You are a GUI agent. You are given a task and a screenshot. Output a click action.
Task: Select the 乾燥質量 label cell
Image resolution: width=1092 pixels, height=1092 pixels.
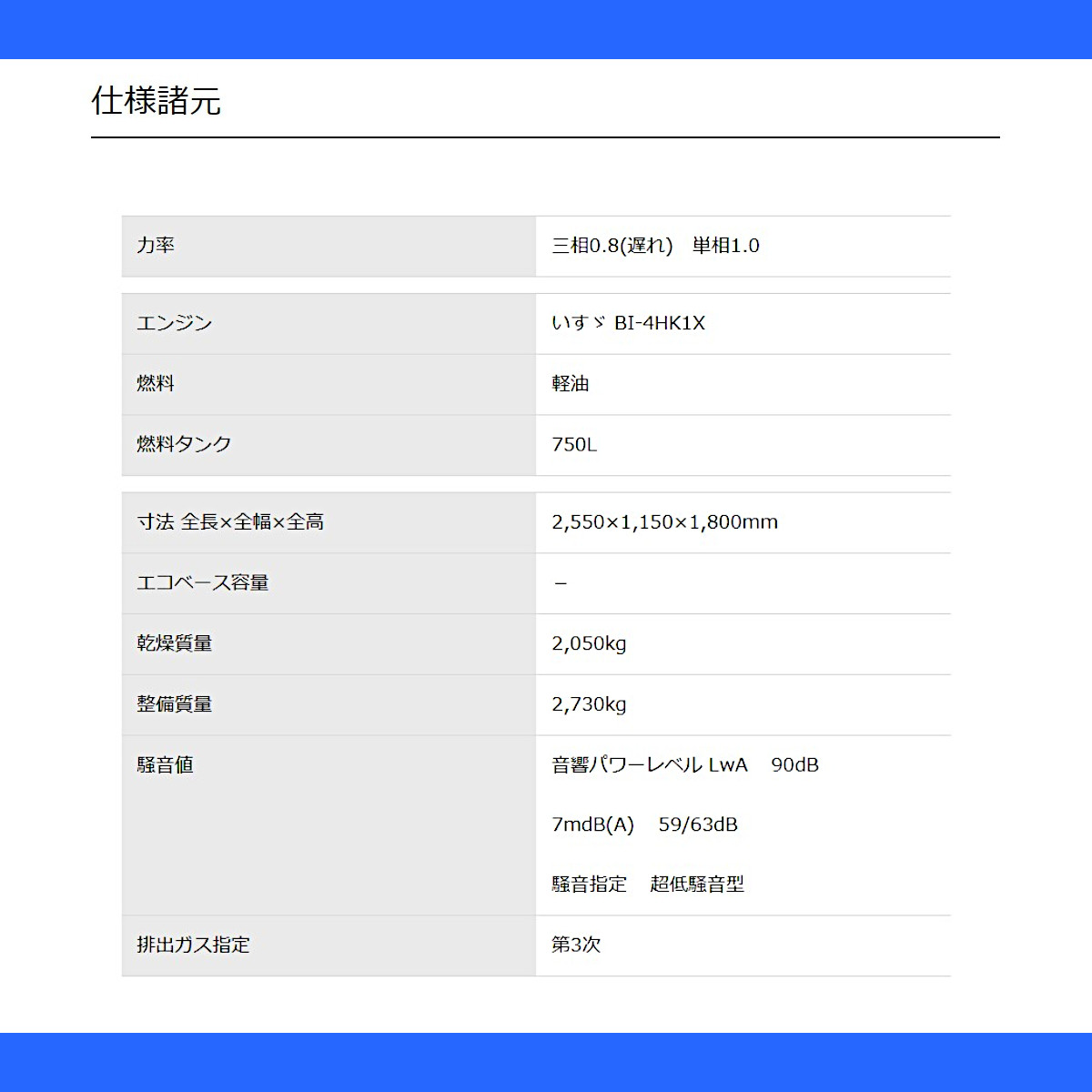click(329, 644)
